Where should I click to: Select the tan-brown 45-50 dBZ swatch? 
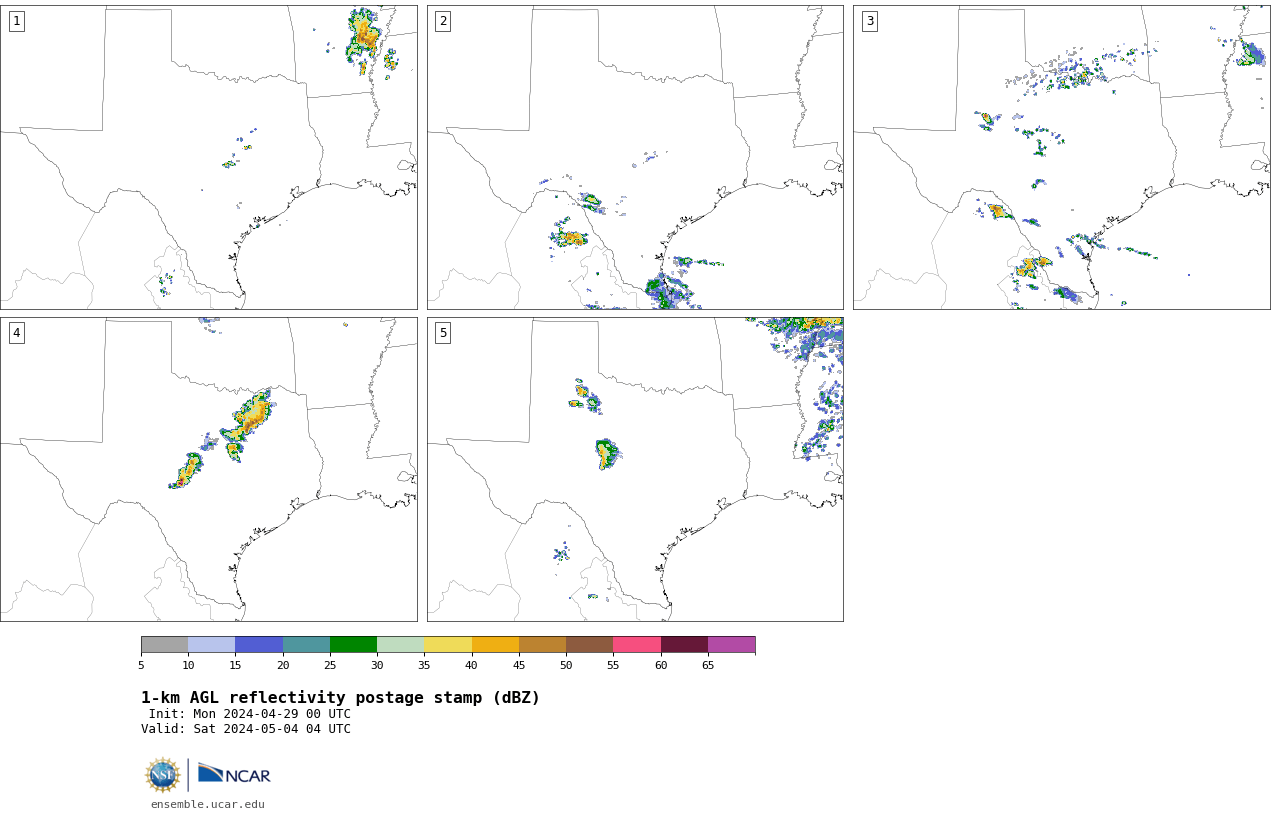point(542,644)
